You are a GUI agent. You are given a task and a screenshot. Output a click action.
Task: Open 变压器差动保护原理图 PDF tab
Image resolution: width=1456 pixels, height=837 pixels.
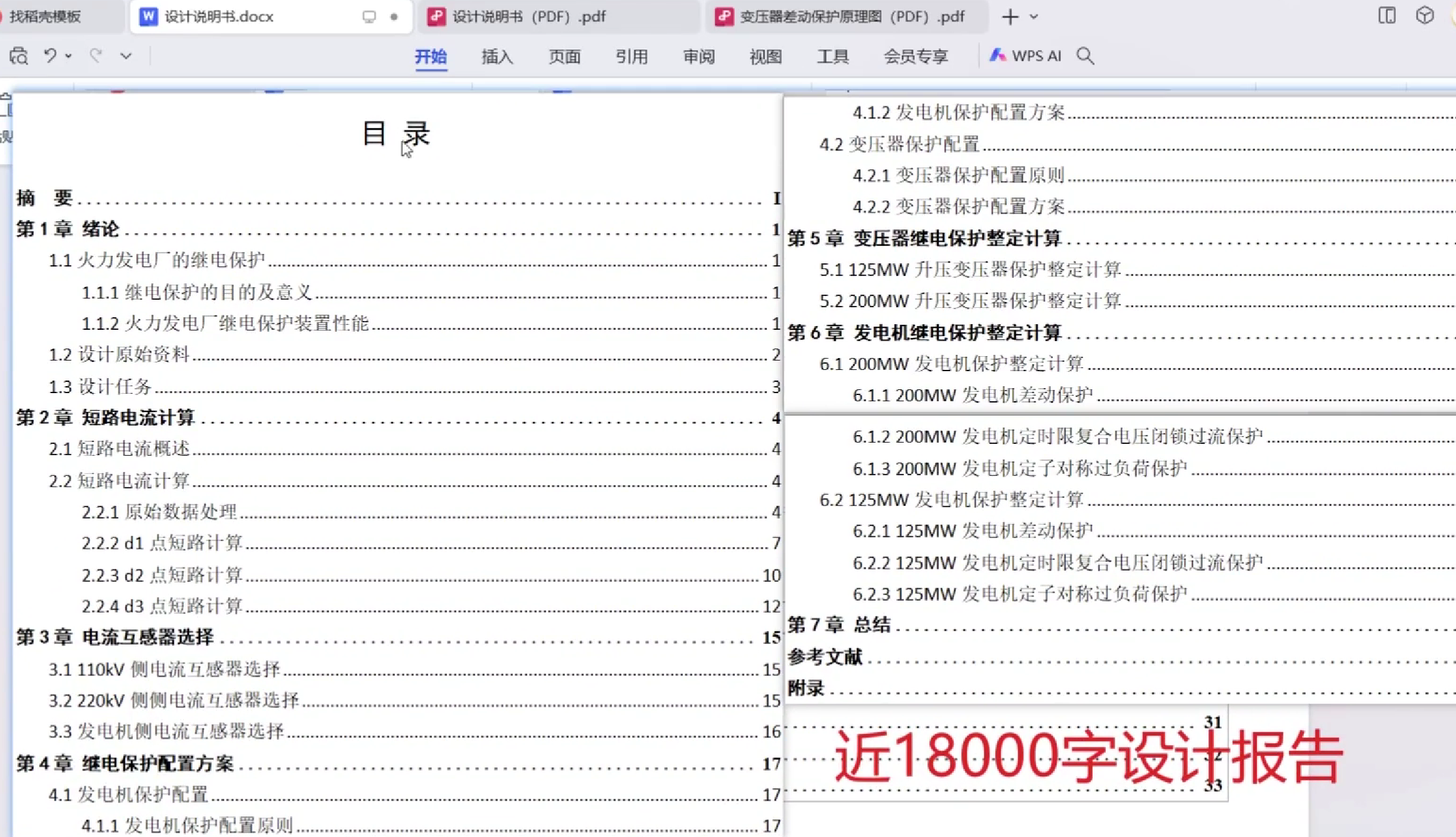point(851,17)
